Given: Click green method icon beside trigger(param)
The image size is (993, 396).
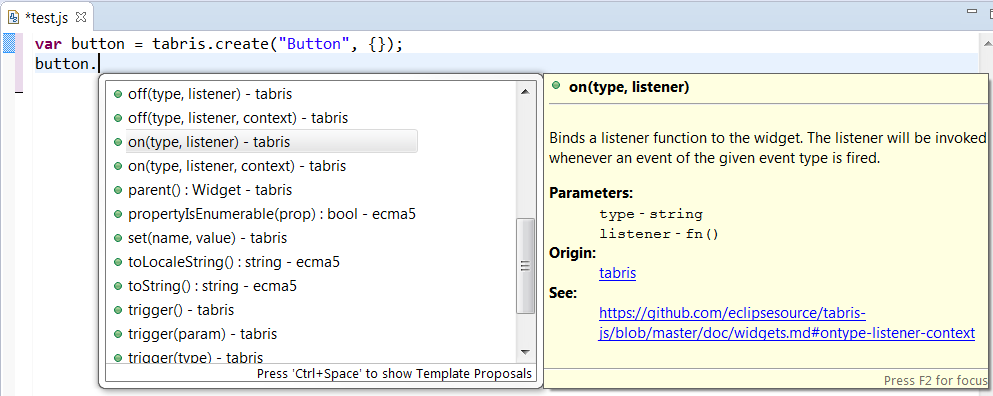Looking at the screenshot, I should point(117,335).
